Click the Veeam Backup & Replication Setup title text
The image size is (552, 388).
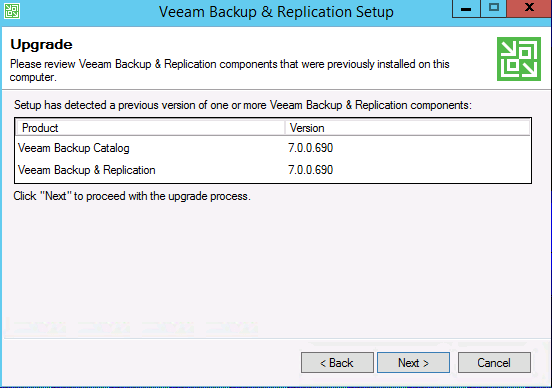click(x=276, y=12)
